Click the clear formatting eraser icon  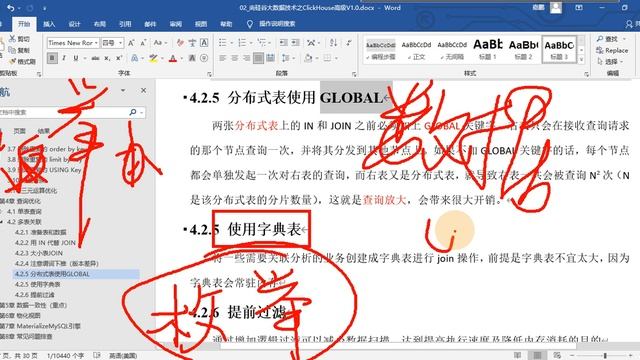click(180, 43)
